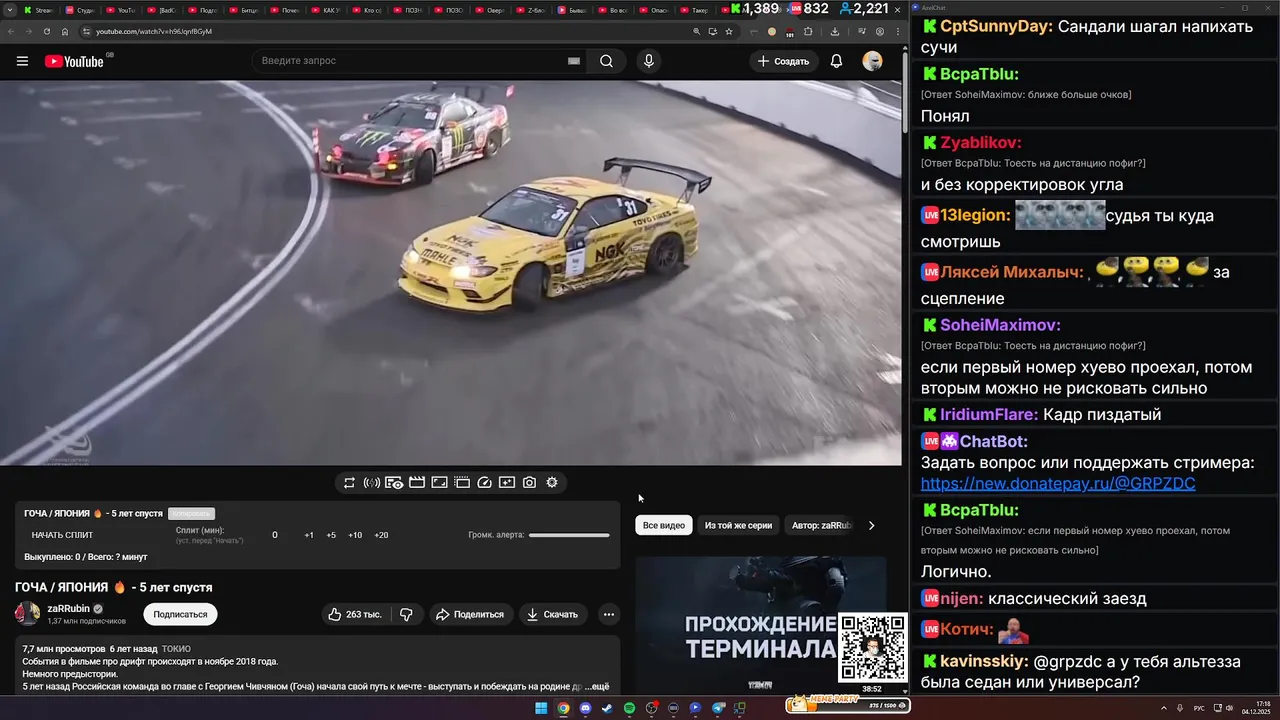This screenshot has width=1280, height=720.
Task: Open Spotify from the taskbar
Action: pyautogui.click(x=629, y=708)
